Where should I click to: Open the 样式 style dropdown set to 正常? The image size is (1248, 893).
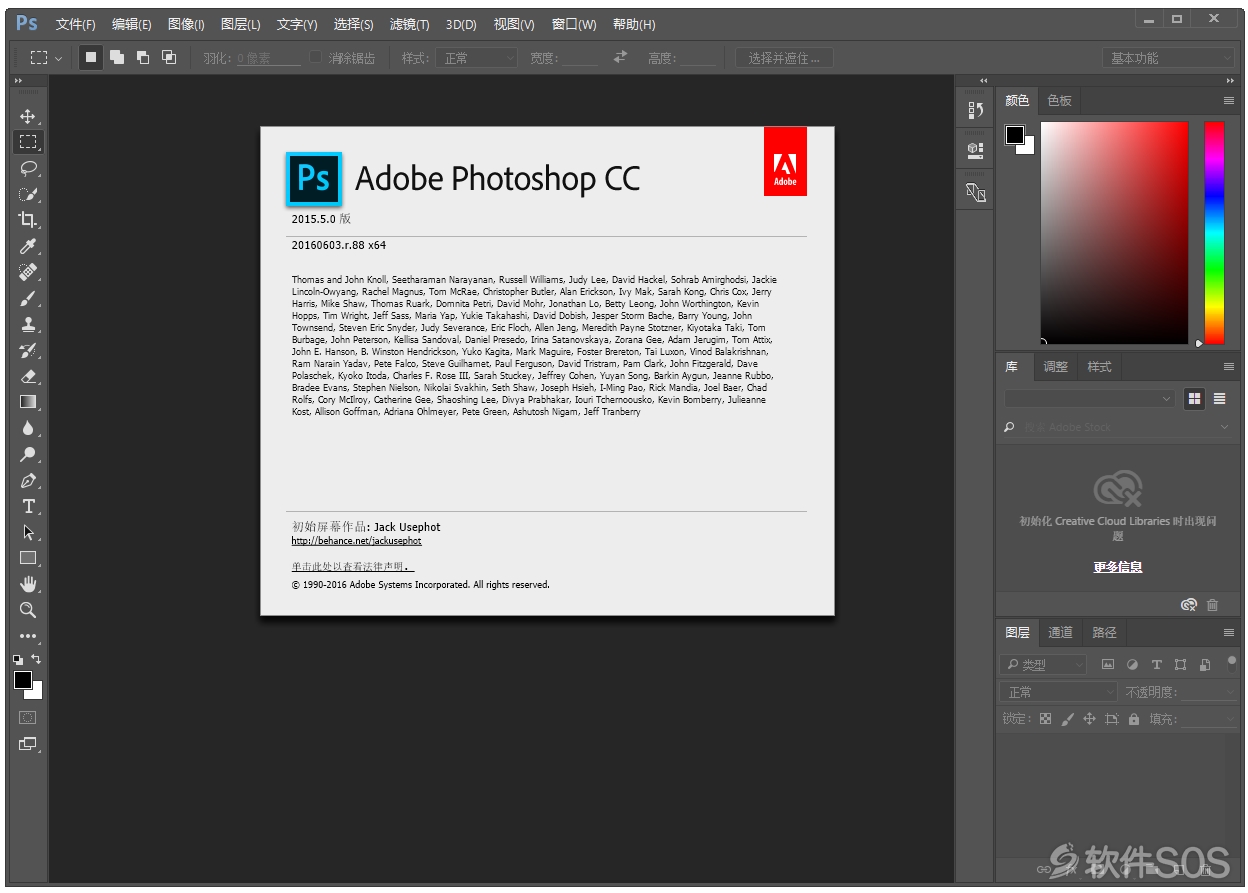(476, 58)
